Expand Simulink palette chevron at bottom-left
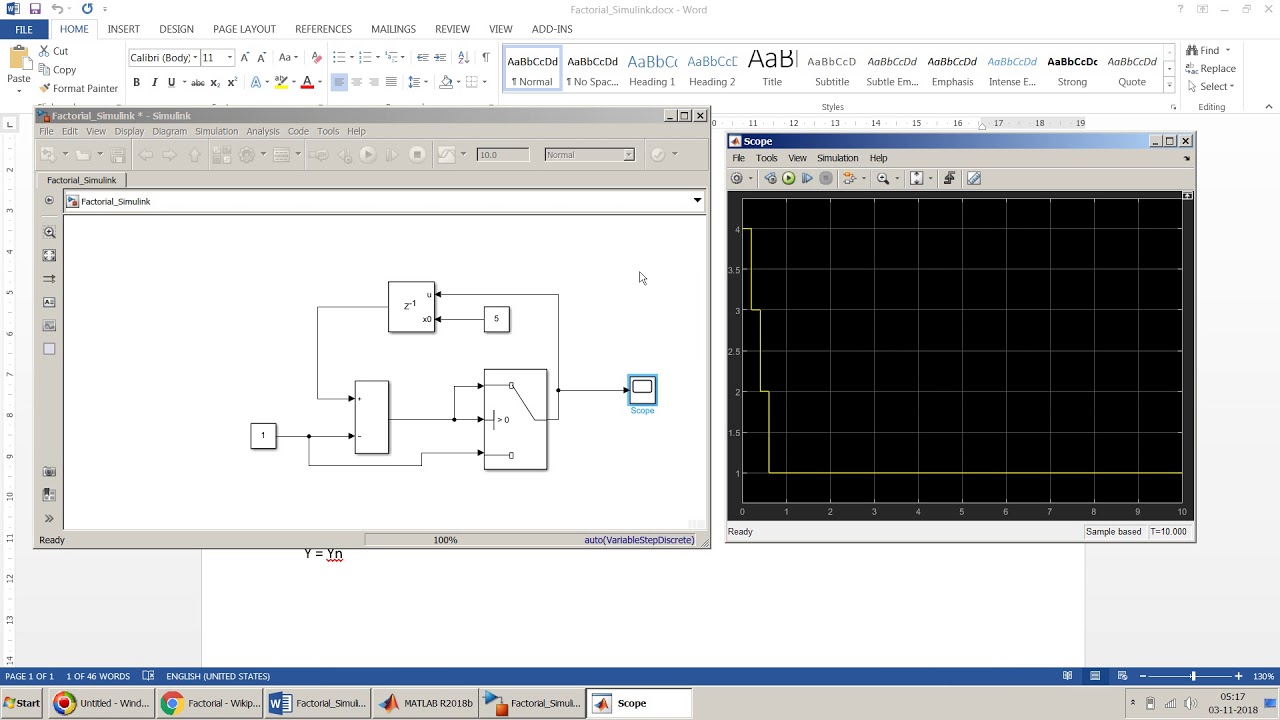The height and width of the screenshot is (720, 1280). [x=49, y=518]
